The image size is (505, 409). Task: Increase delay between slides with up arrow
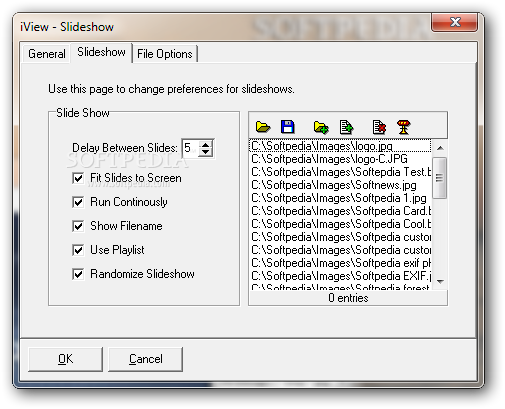pyautogui.click(x=205, y=144)
